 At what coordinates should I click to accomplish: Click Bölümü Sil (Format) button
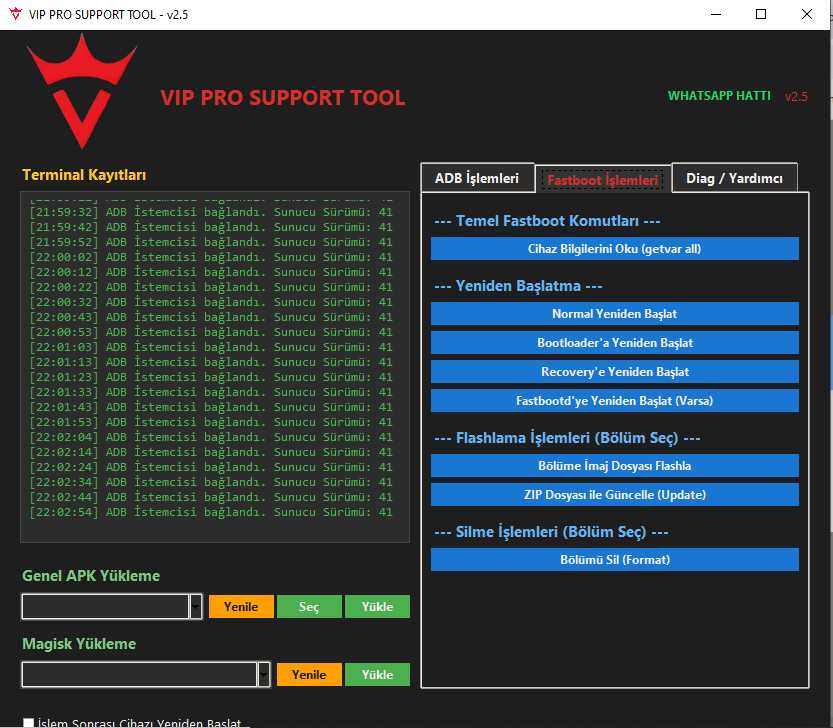615,560
